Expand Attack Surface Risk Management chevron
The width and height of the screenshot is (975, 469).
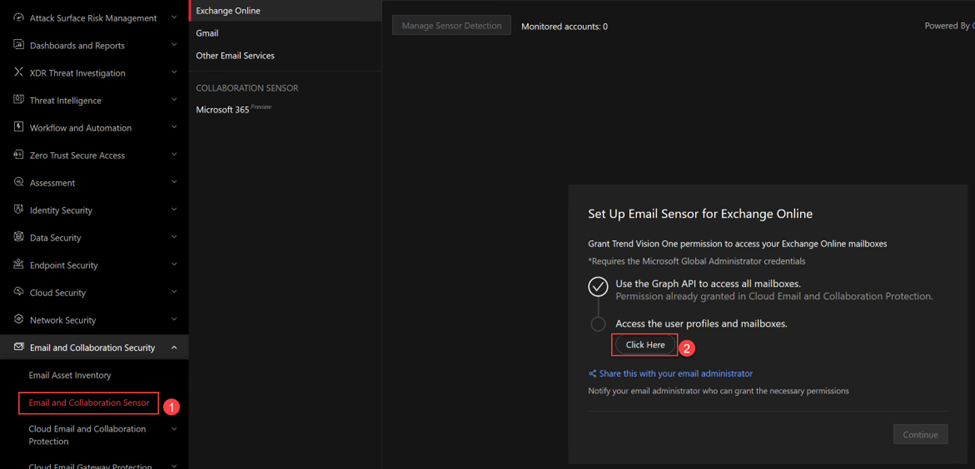[x=174, y=18]
